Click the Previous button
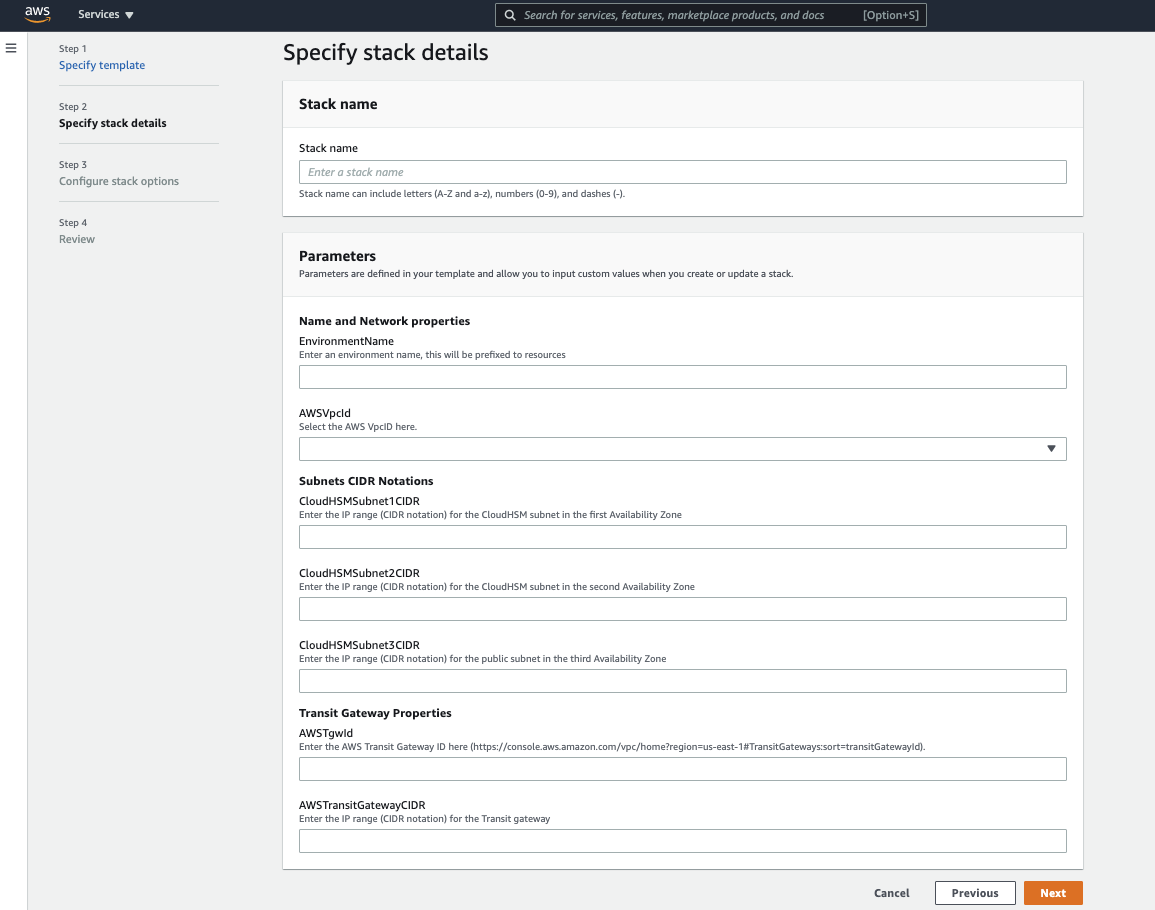The image size is (1155, 910). pyautogui.click(x=974, y=892)
